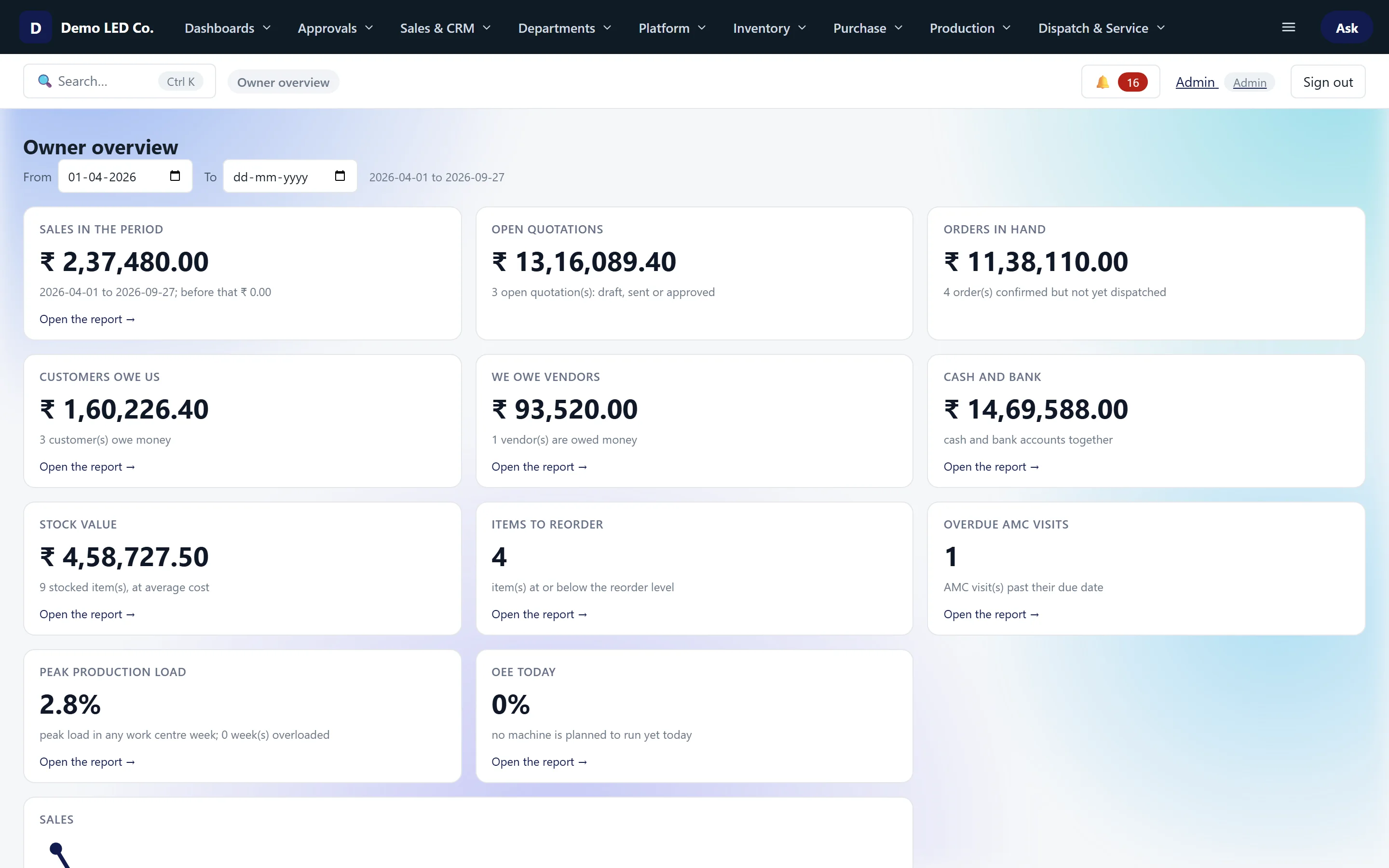
Task: Click the 2026-04-01 to 2026-09-27 range text
Action: tap(437, 177)
